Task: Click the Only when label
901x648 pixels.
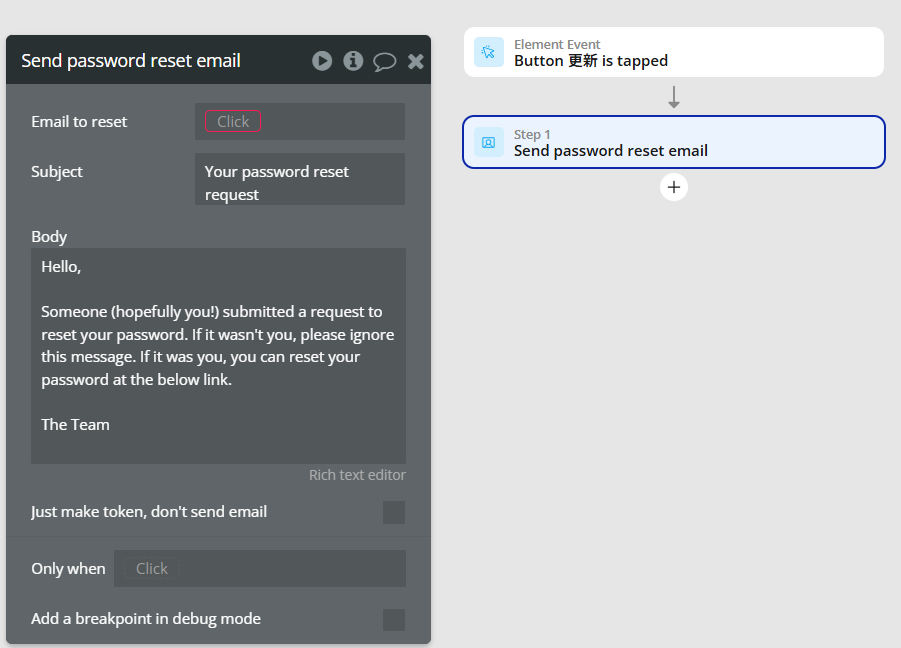Action: point(68,569)
